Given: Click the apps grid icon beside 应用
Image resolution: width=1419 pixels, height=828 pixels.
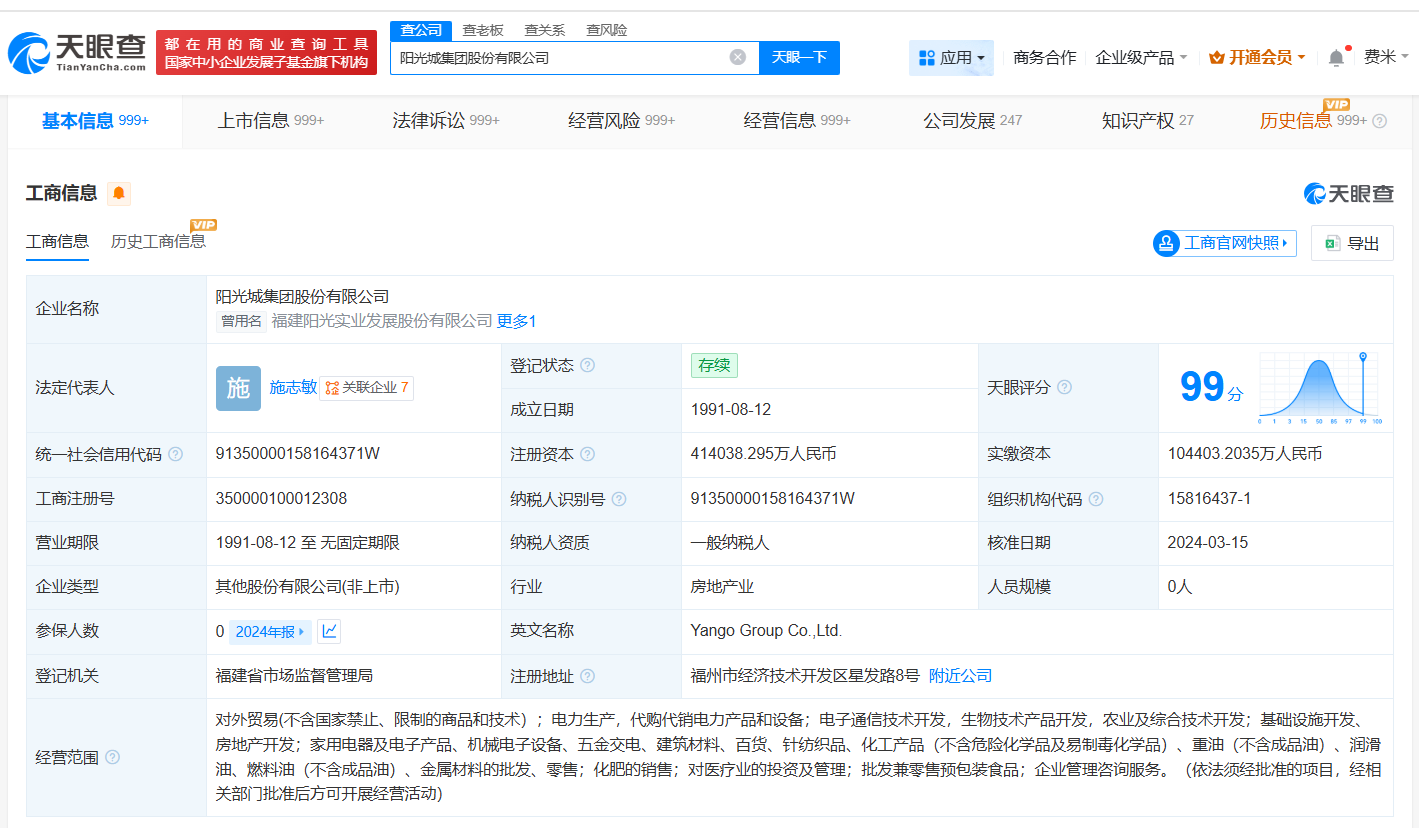Looking at the screenshot, I should point(928,57).
